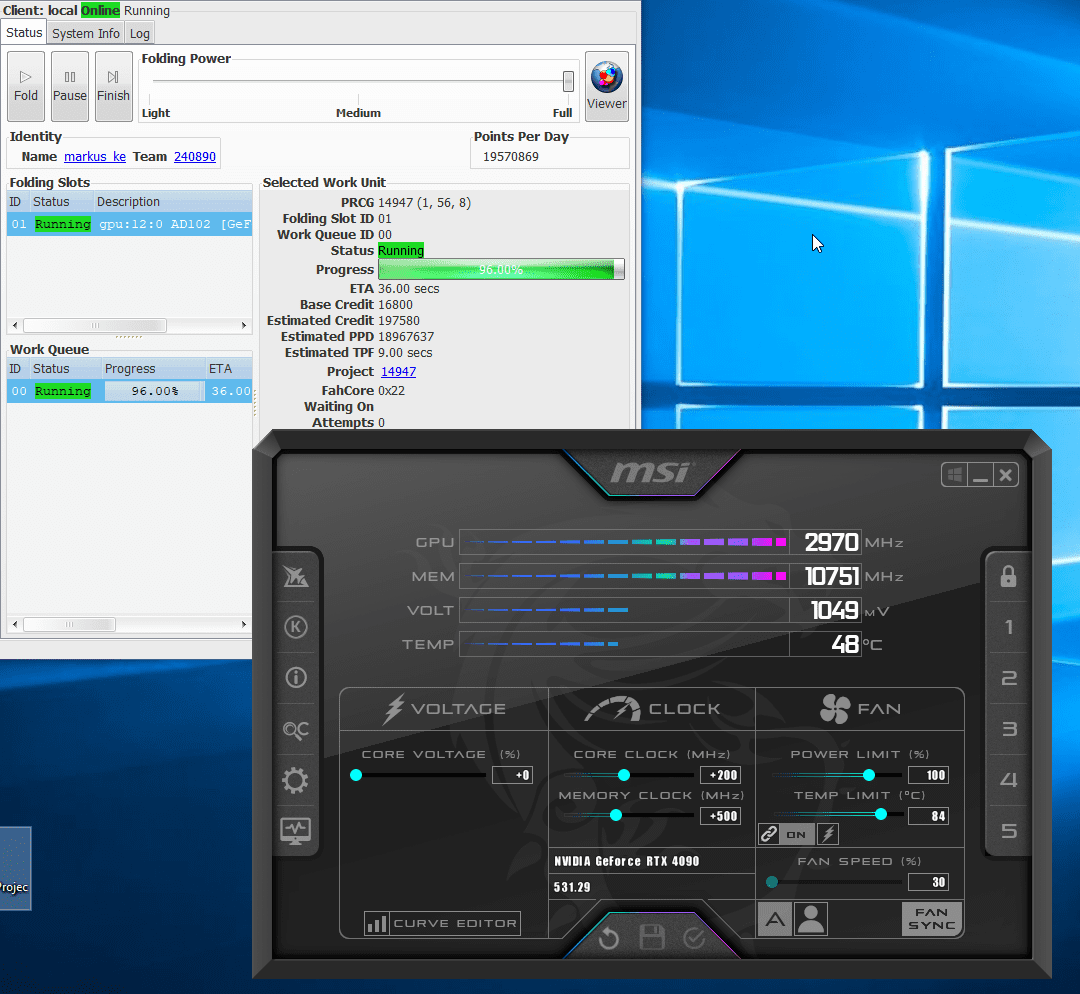Select folding slot 01 row
The height and width of the screenshot is (994, 1080).
pyautogui.click(x=129, y=224)
